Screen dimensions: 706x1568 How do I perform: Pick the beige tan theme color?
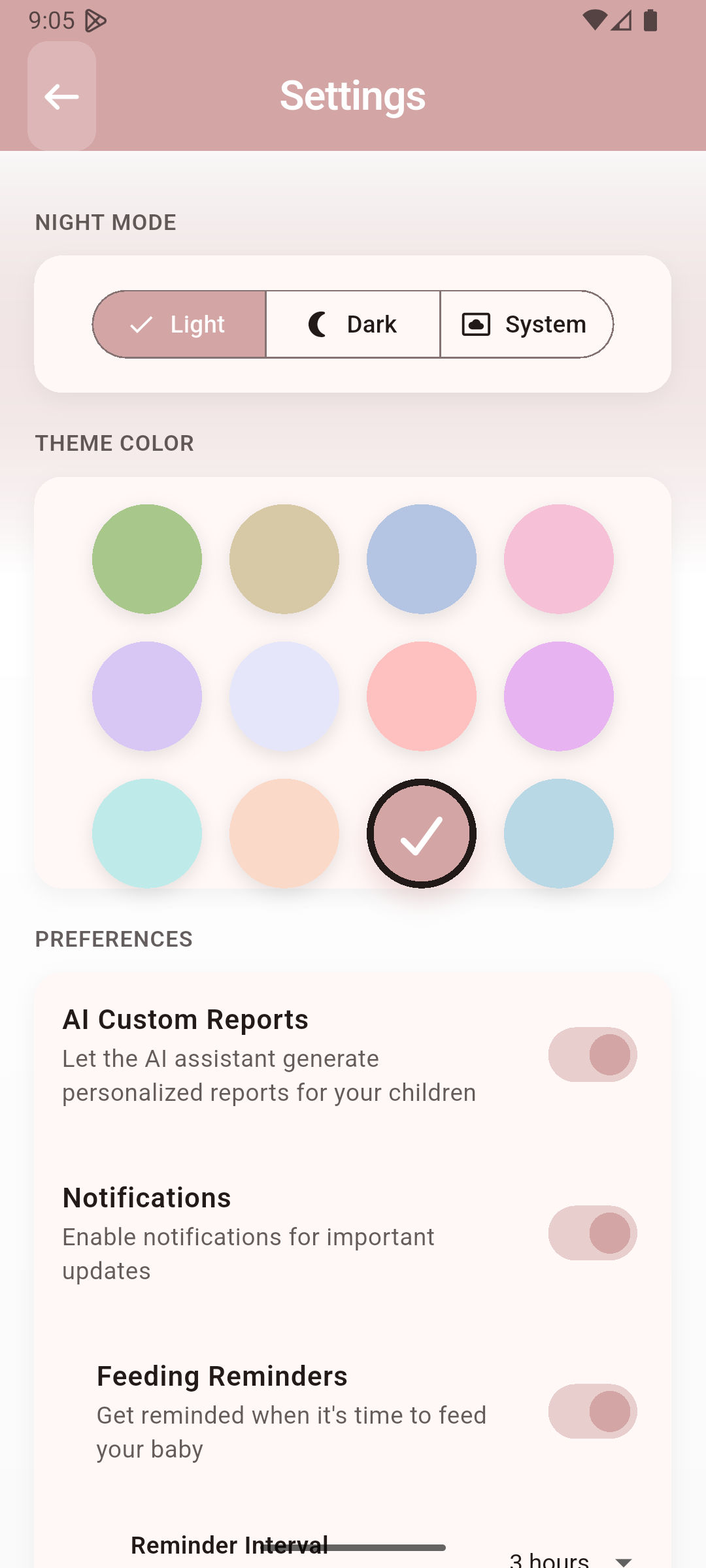284,559
